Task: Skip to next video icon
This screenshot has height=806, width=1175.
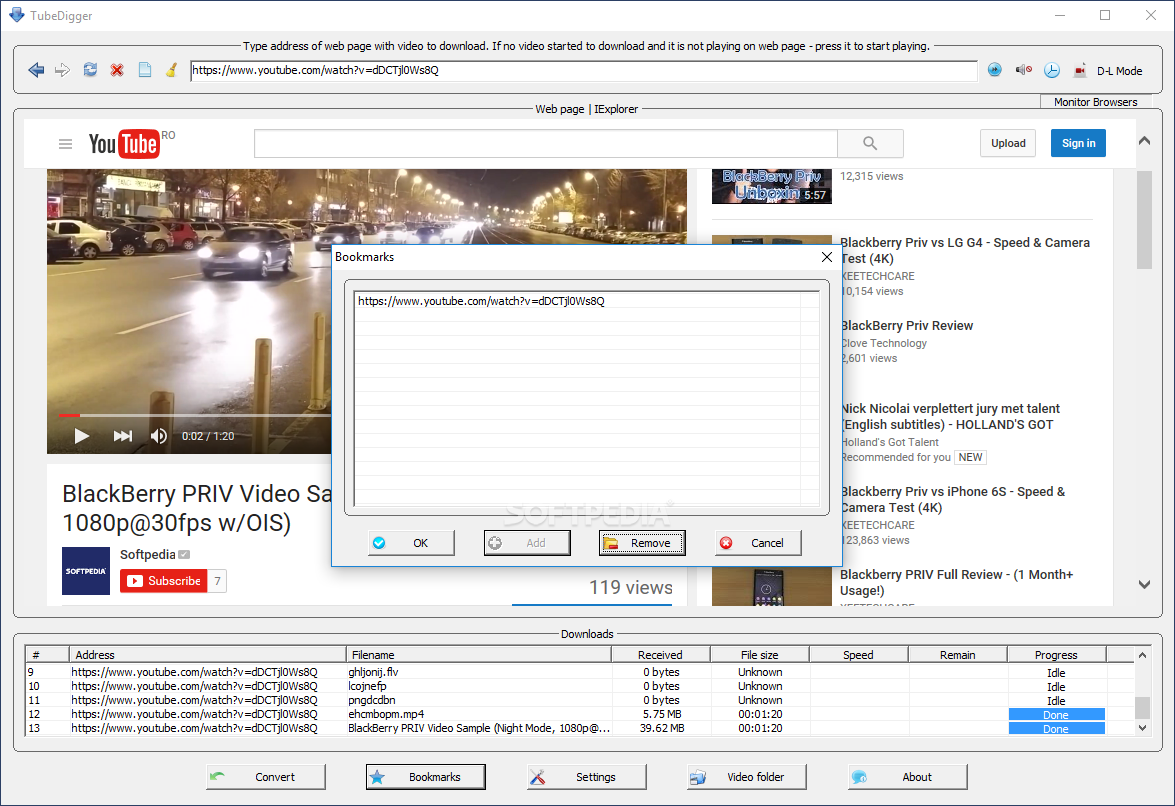Action: (123, 436)
